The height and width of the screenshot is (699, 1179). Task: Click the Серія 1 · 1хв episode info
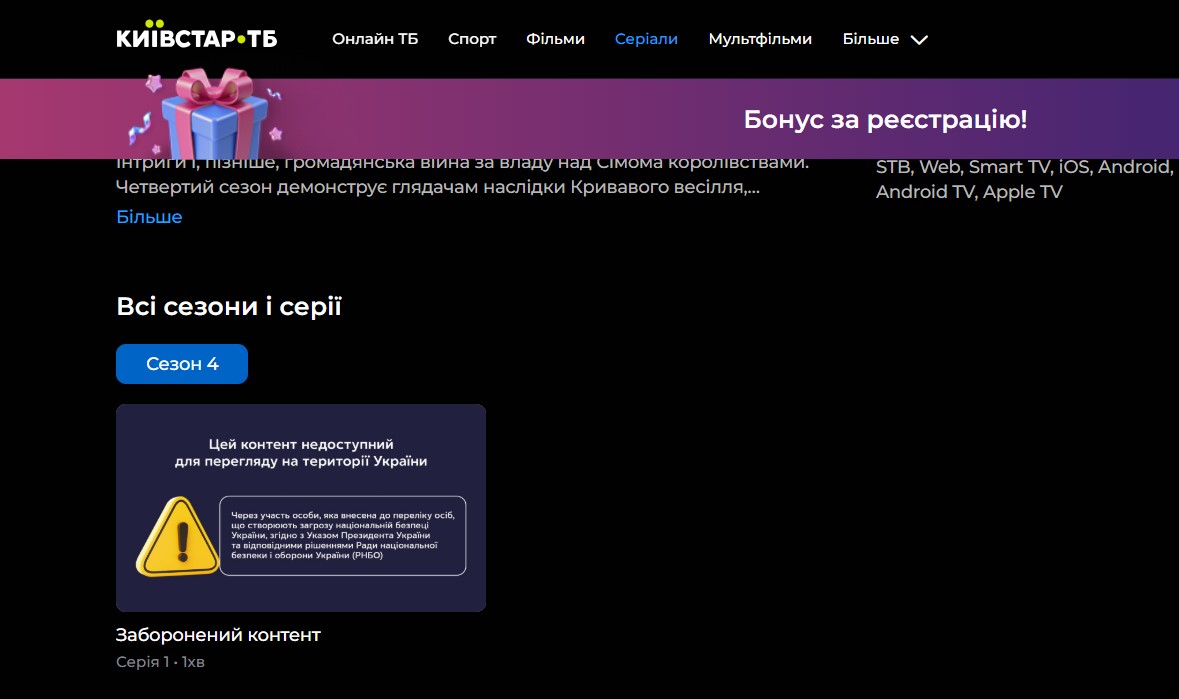(160, 662)
